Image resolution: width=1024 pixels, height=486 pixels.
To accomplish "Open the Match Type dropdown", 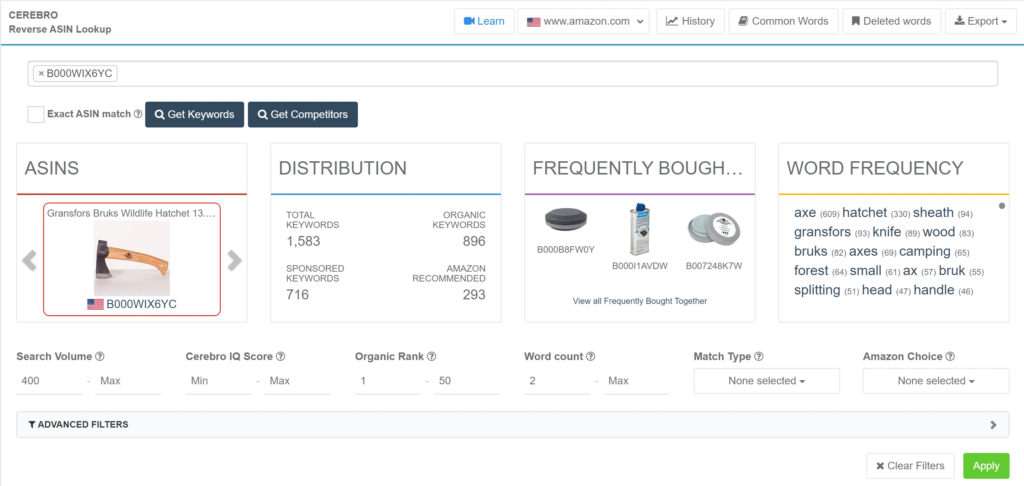I will pyautogui.click(x=766, y=381).
